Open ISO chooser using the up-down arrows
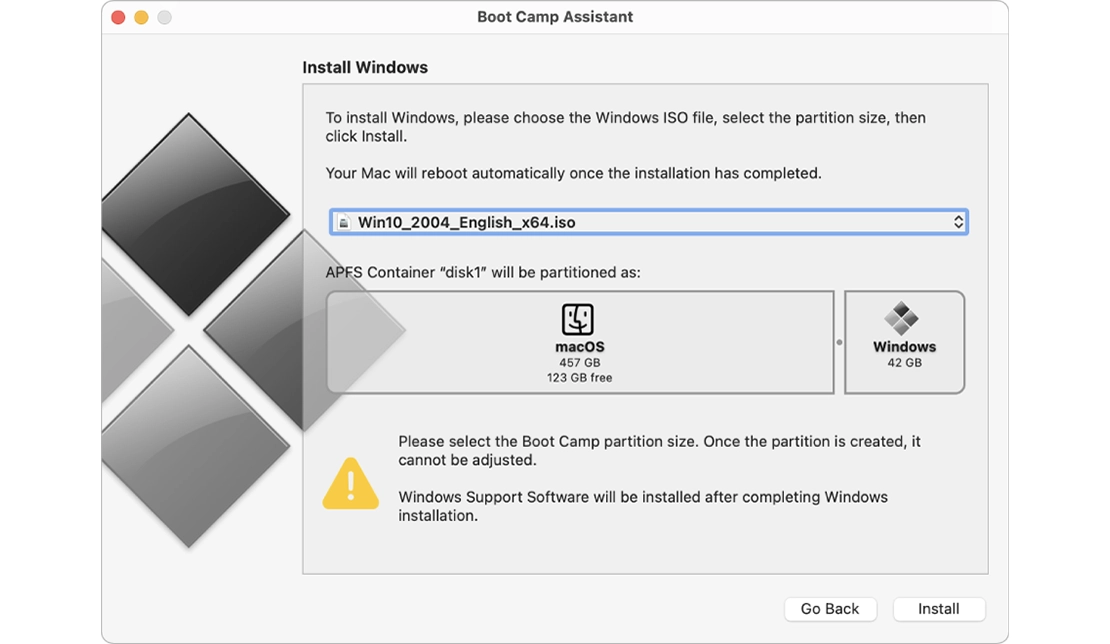This screenshot has width=1110, height=644. (x=958, y=222)
